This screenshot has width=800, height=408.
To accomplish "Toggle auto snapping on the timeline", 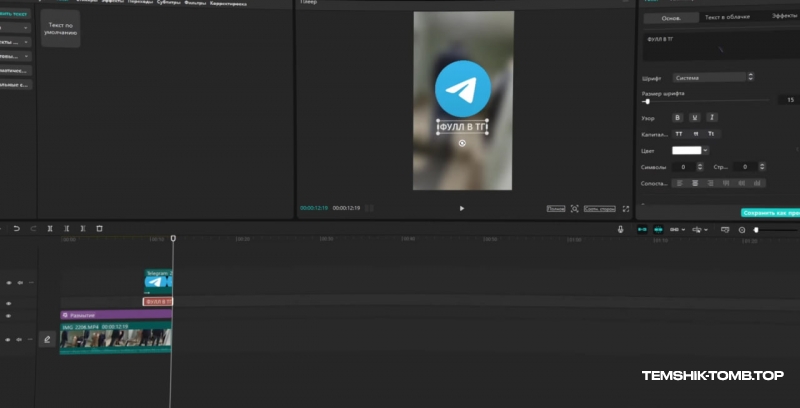I will [659, 230].
